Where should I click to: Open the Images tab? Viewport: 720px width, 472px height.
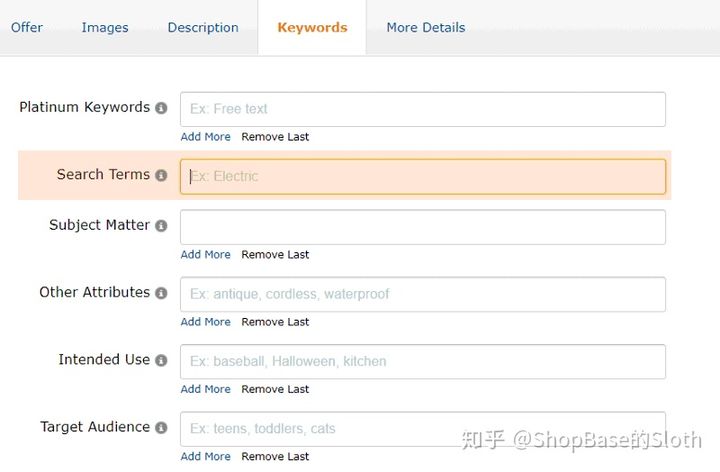(105, 28)
